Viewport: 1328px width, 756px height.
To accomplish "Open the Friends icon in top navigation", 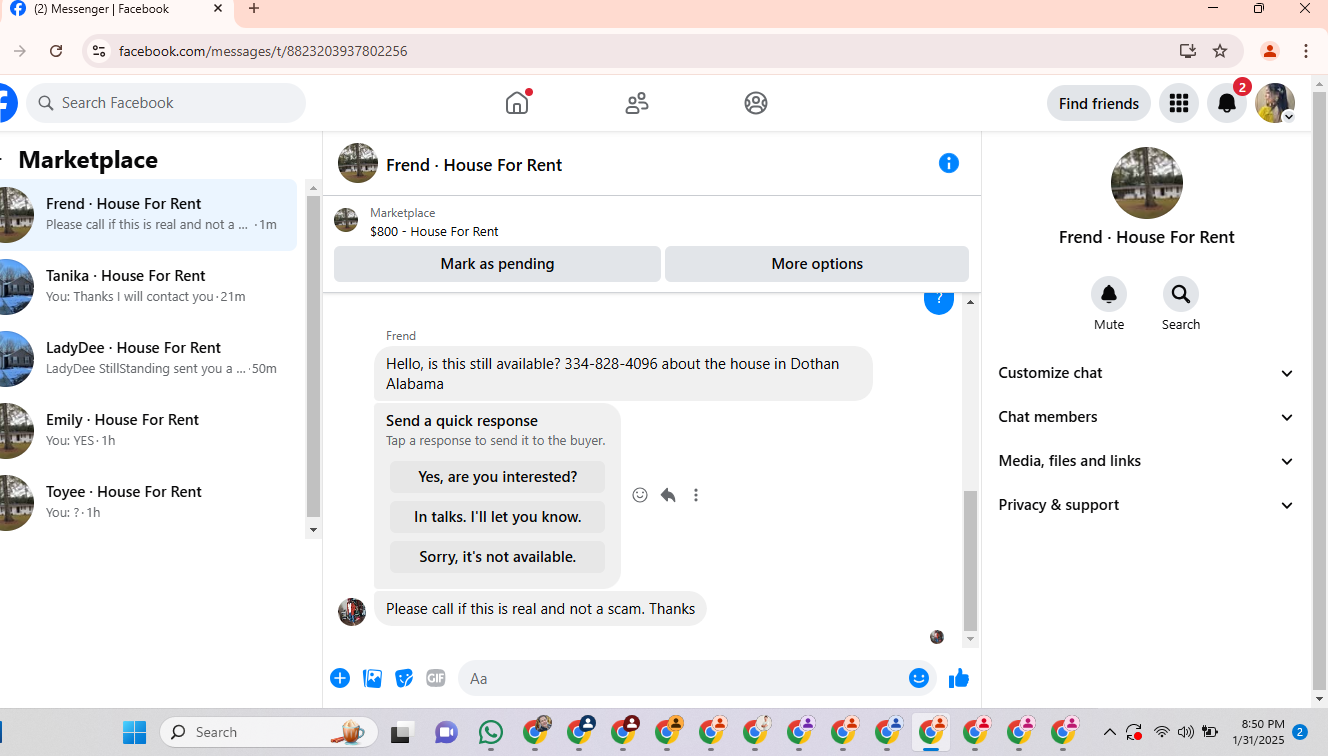I will (637, 103).
